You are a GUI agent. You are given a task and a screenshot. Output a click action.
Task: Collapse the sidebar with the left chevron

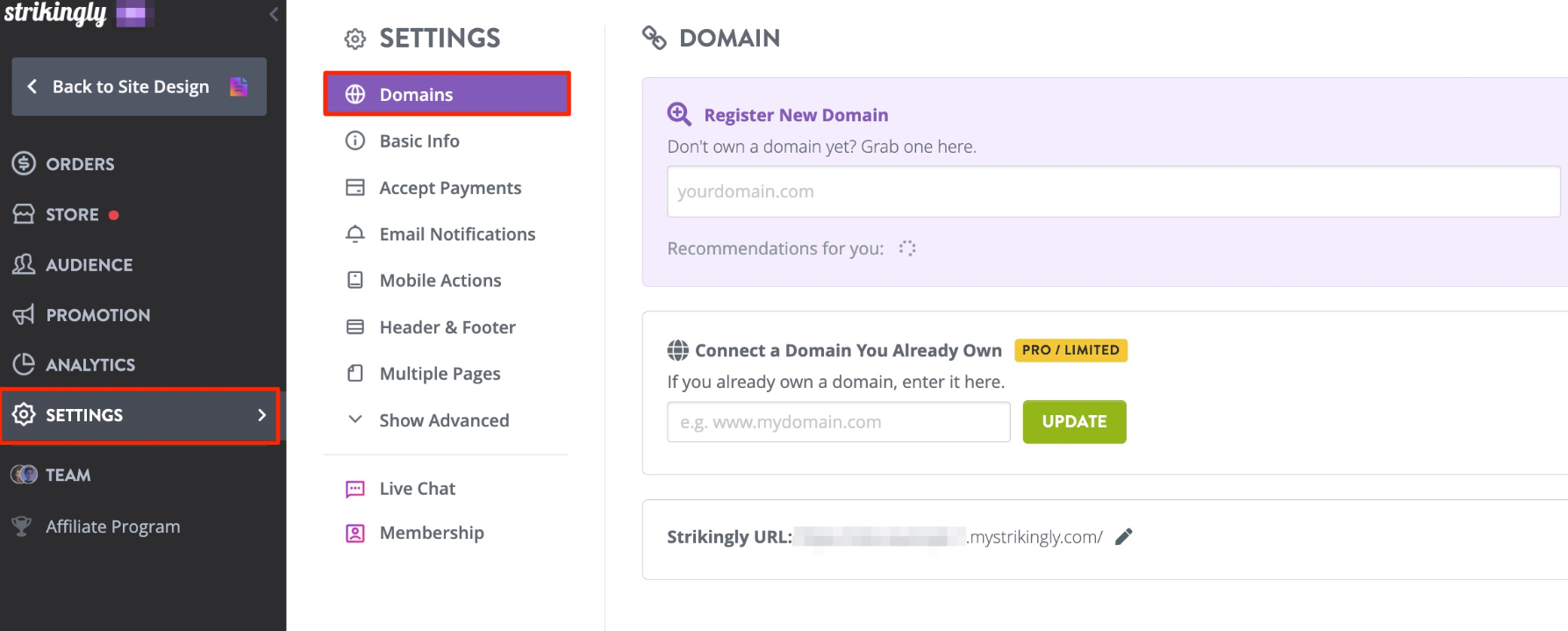point(274,14)
